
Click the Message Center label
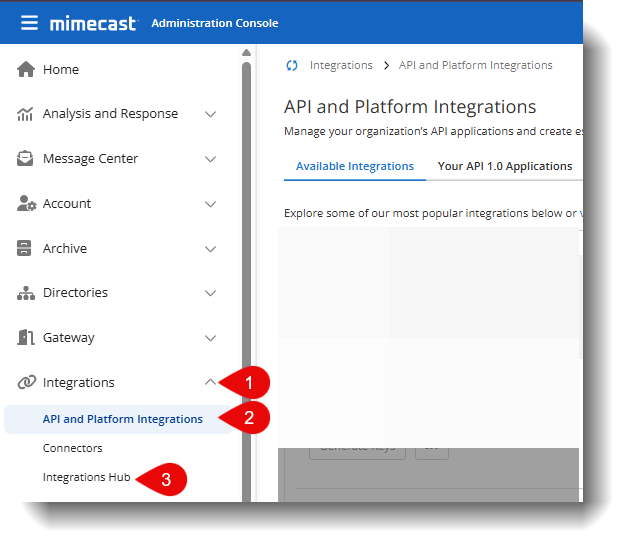(x=90, y=159)
